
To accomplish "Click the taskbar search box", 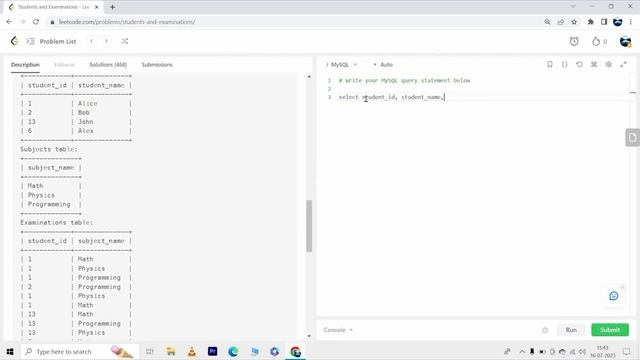I will (80, 351).
